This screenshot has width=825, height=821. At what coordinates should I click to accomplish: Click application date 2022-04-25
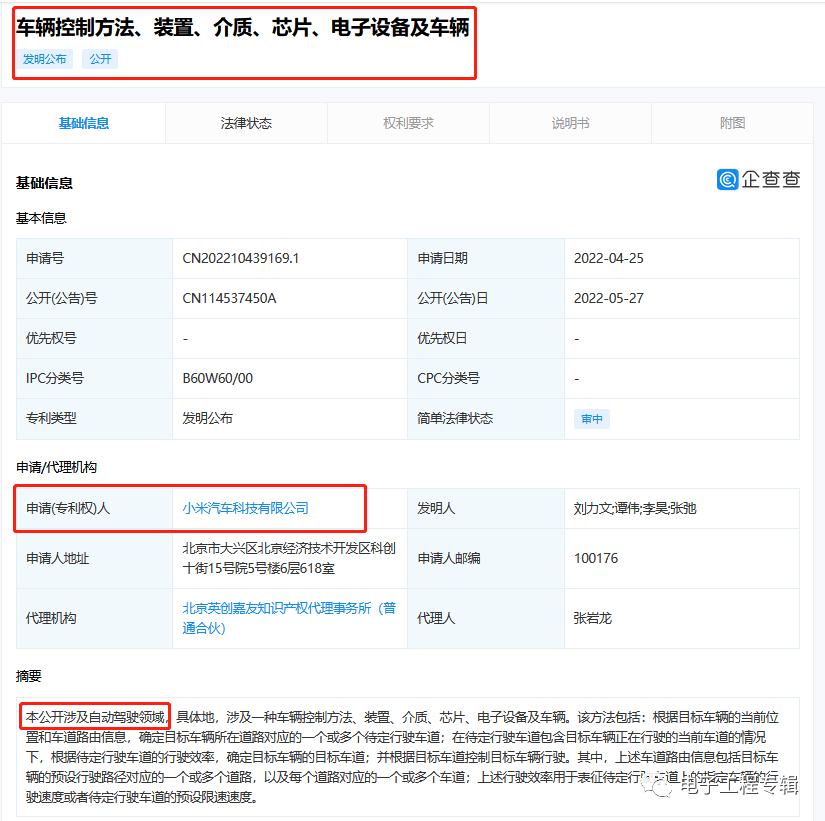[x=609, y=258]
